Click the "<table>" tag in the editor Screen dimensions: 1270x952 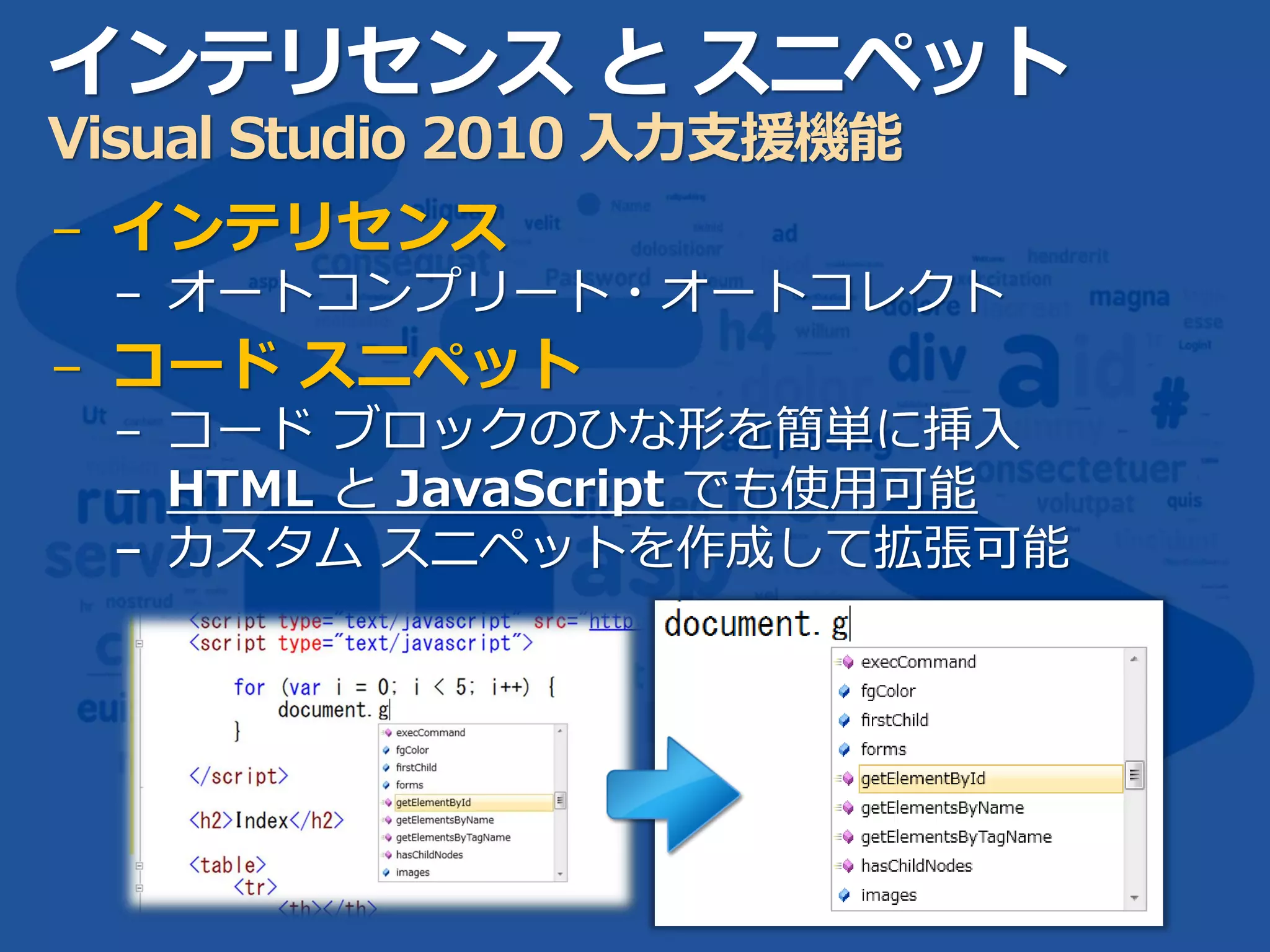[x=228, y=865]
